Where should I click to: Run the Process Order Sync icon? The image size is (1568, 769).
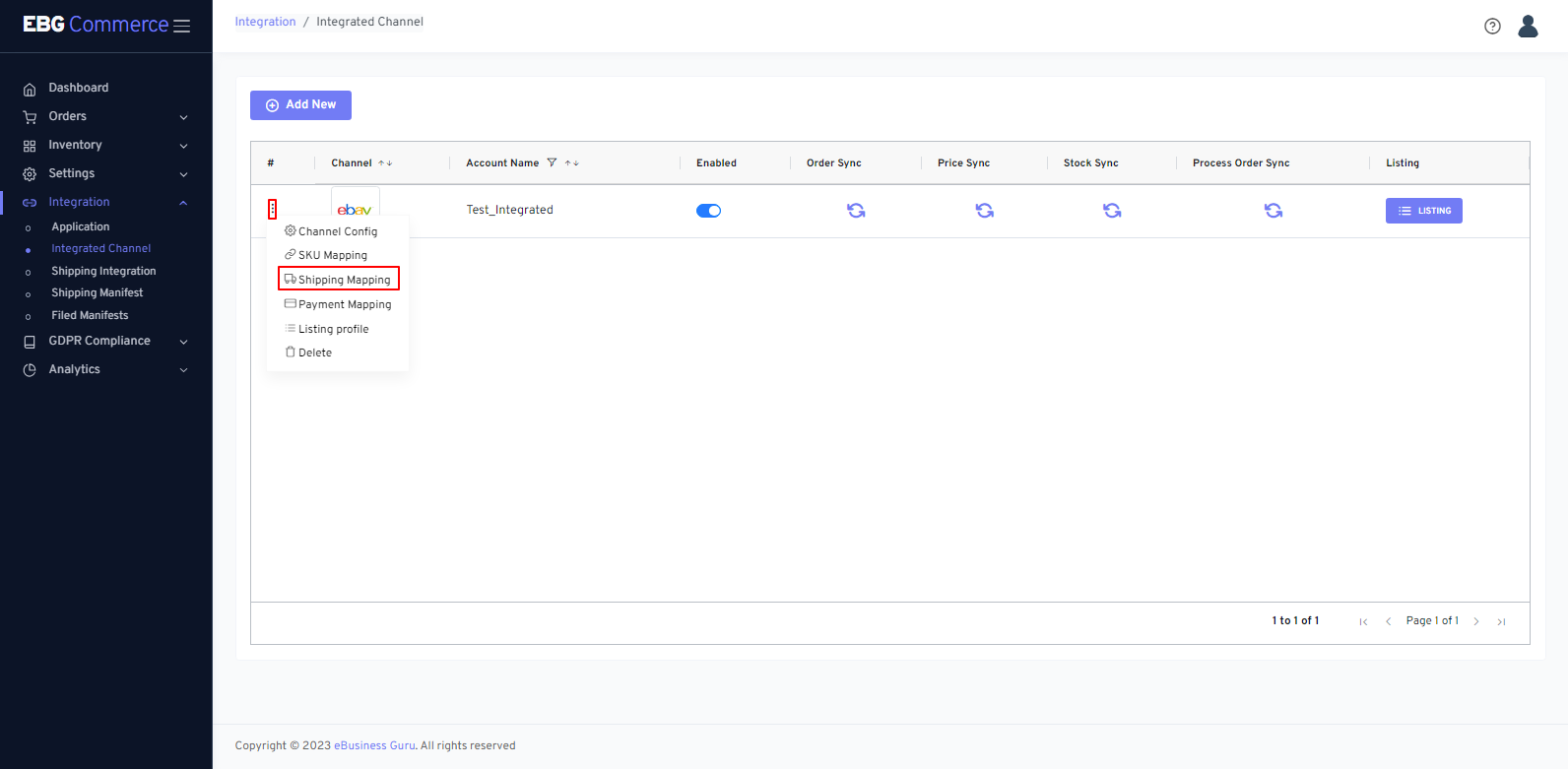1274,211
